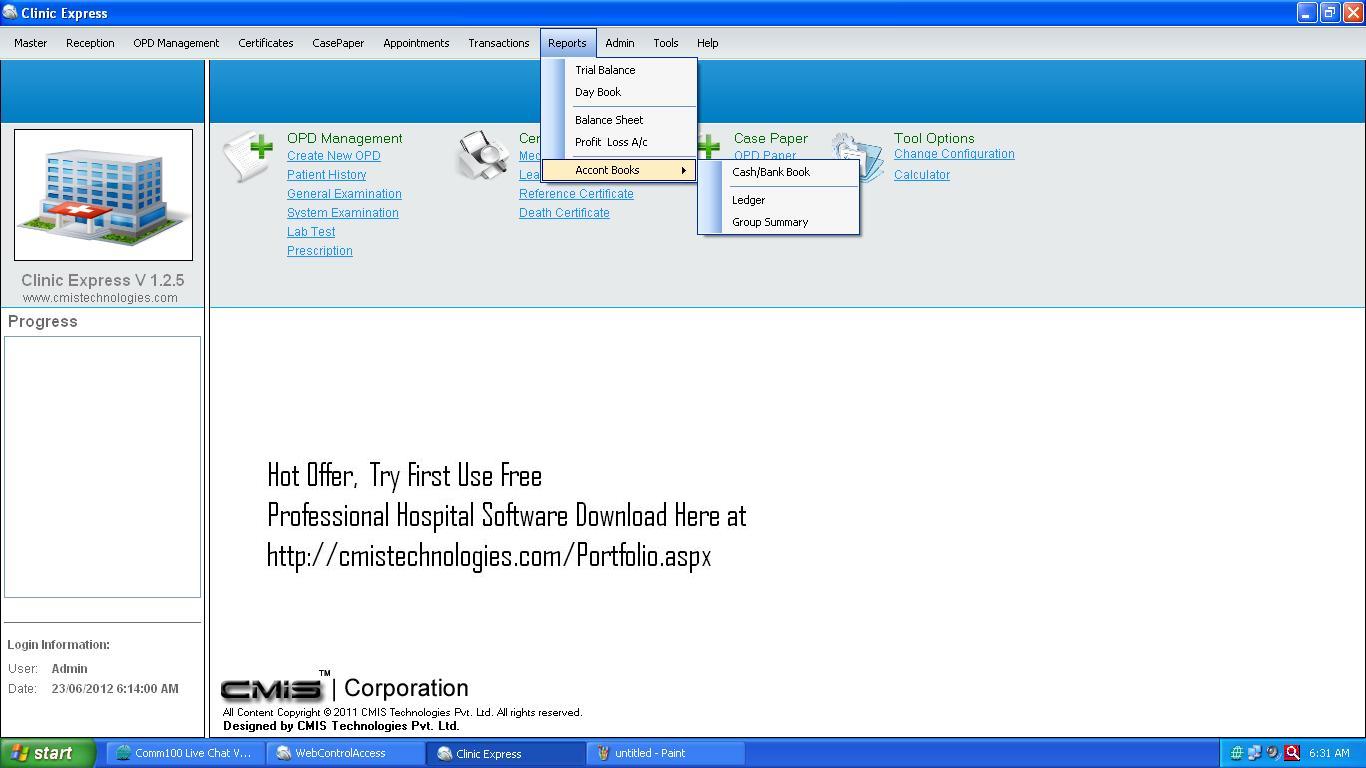Screen dimensions: 1366x768
Task: Expand the Accont Books submenu
Action: 608,170
